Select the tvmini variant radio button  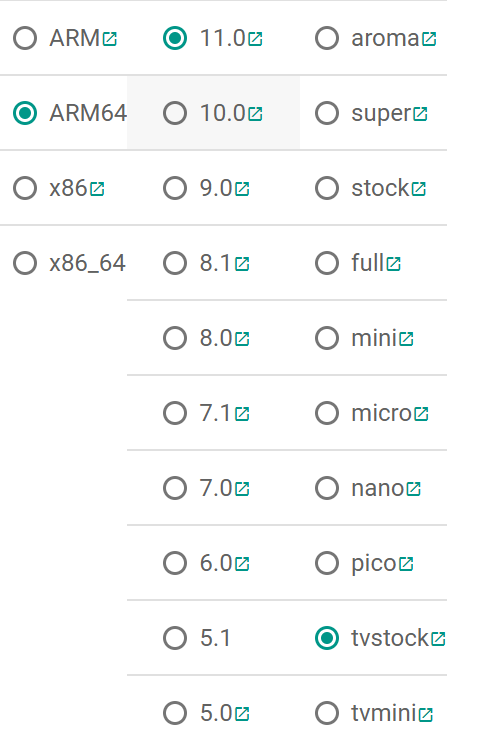[327, 713]
